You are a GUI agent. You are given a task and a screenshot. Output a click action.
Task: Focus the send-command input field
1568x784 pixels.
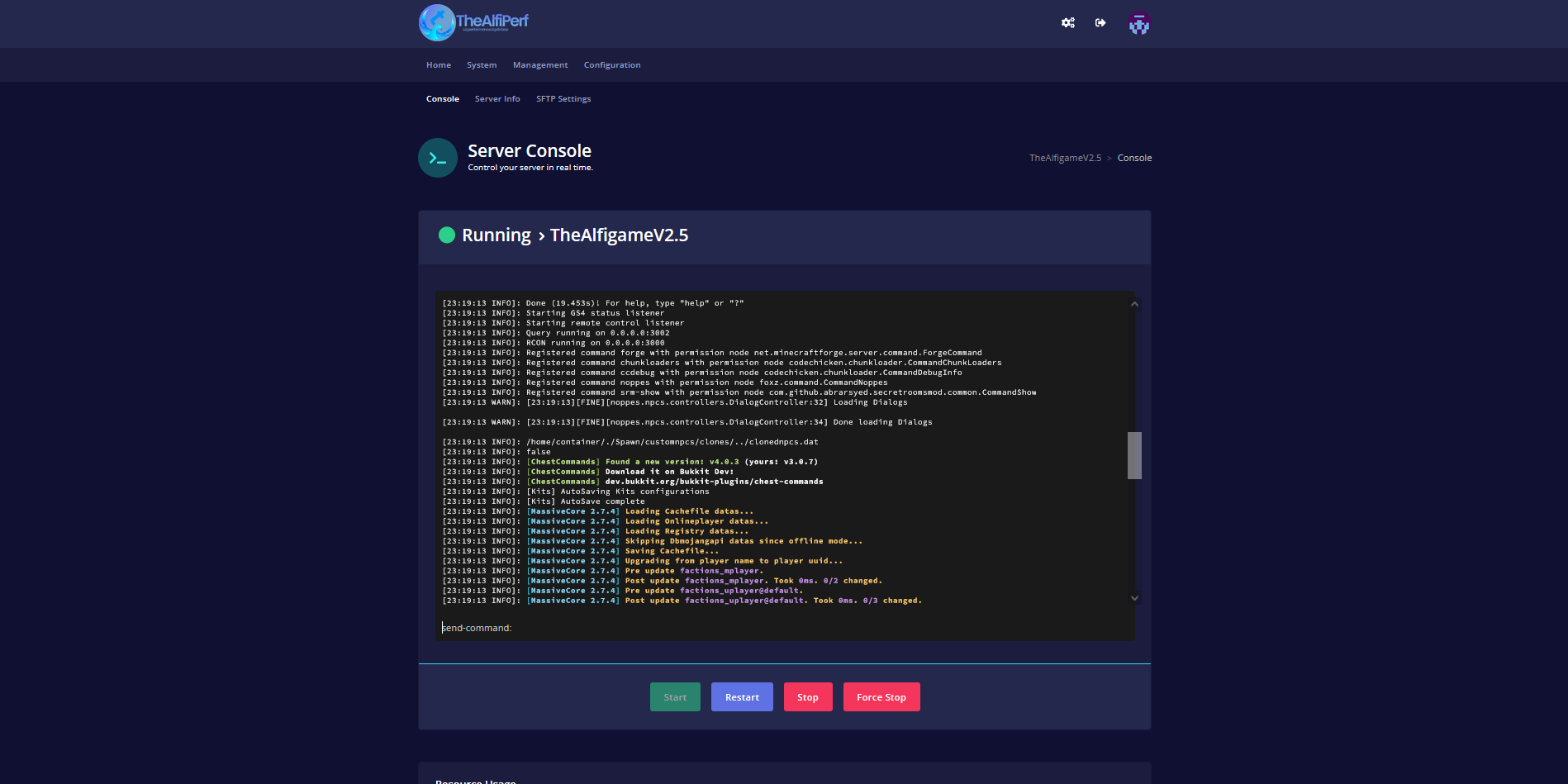[784, 628]
